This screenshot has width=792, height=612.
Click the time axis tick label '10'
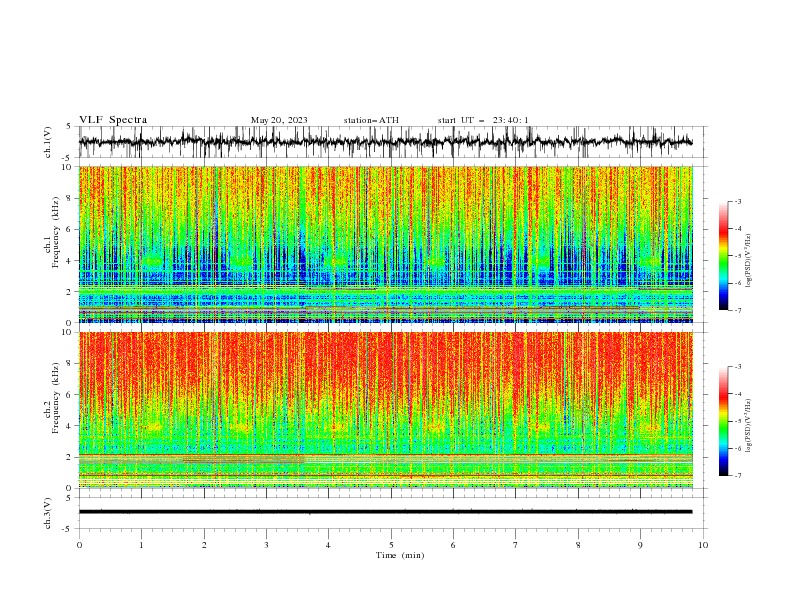pos(703,545)
